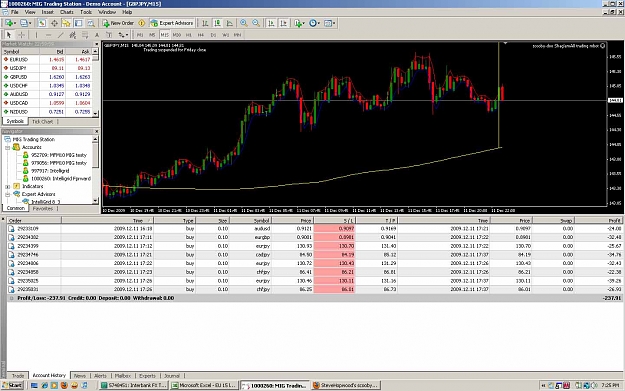Open the Templates dropdown
This screenshot has width=625, height=391.
coord(330,23)
